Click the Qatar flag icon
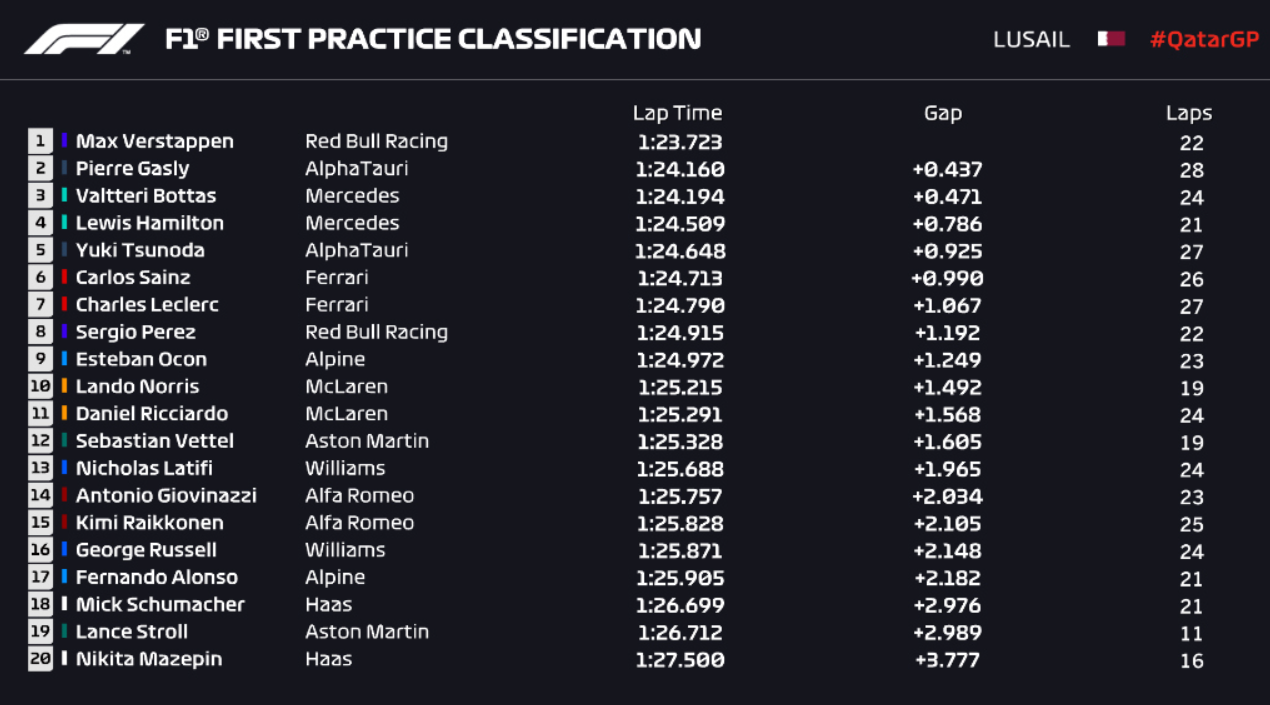The height and width of the screenshot is (705, 1270). coord(1110,39)
